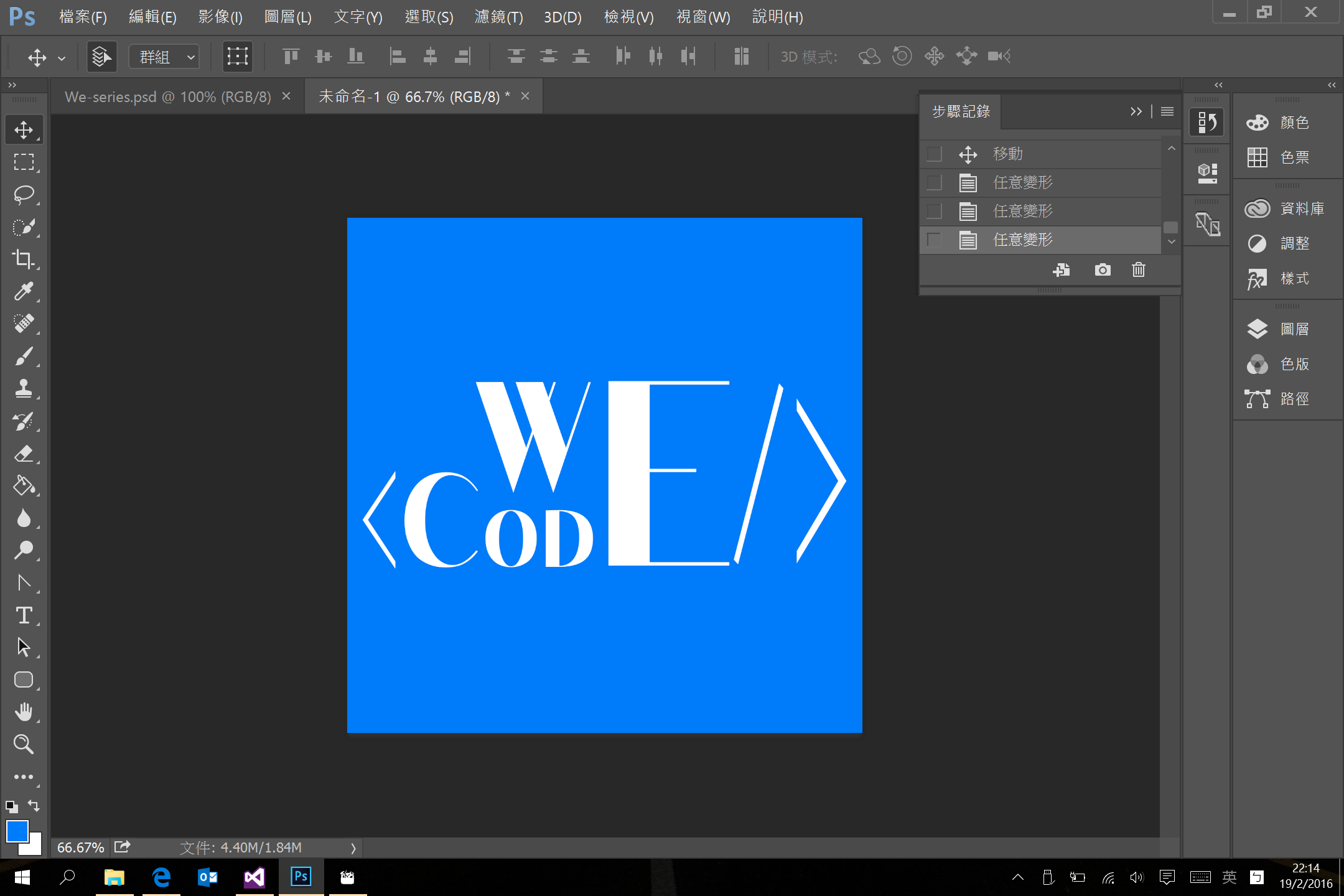Toggle auto-select layer icon in options bar
1344x896 pixels.
click(x=101, y=57)
